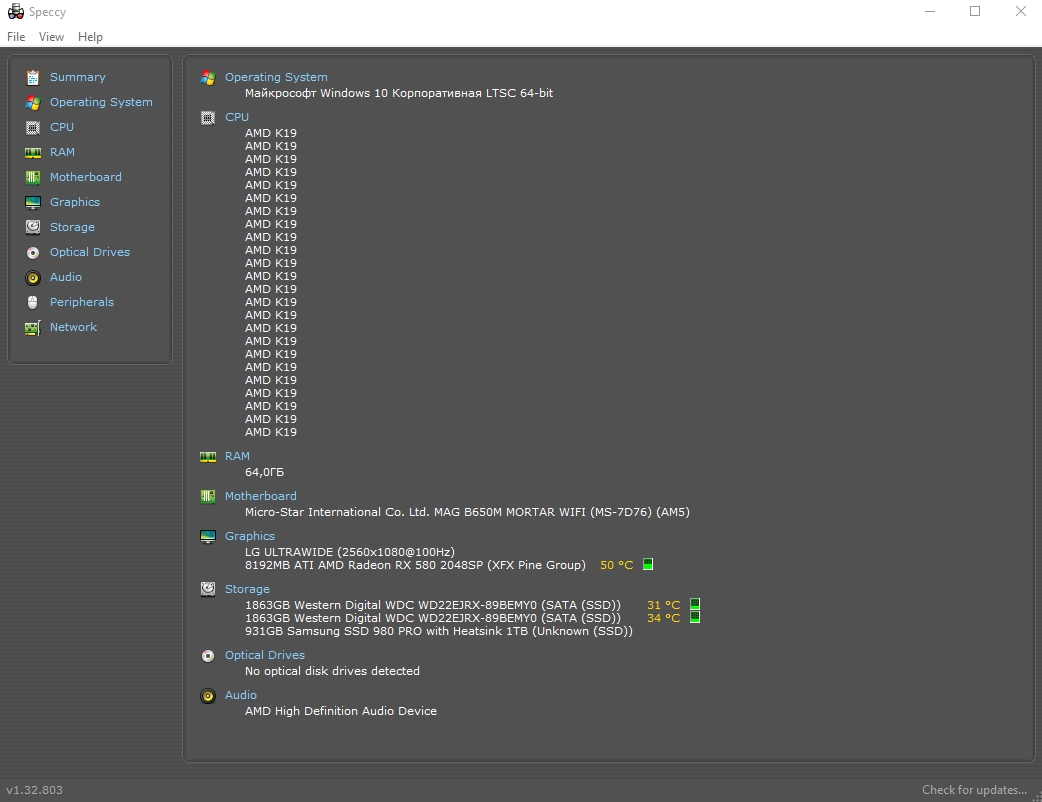
Task: Click disc icon beside Optical Drives heading in summary
Action: (208, 656)
